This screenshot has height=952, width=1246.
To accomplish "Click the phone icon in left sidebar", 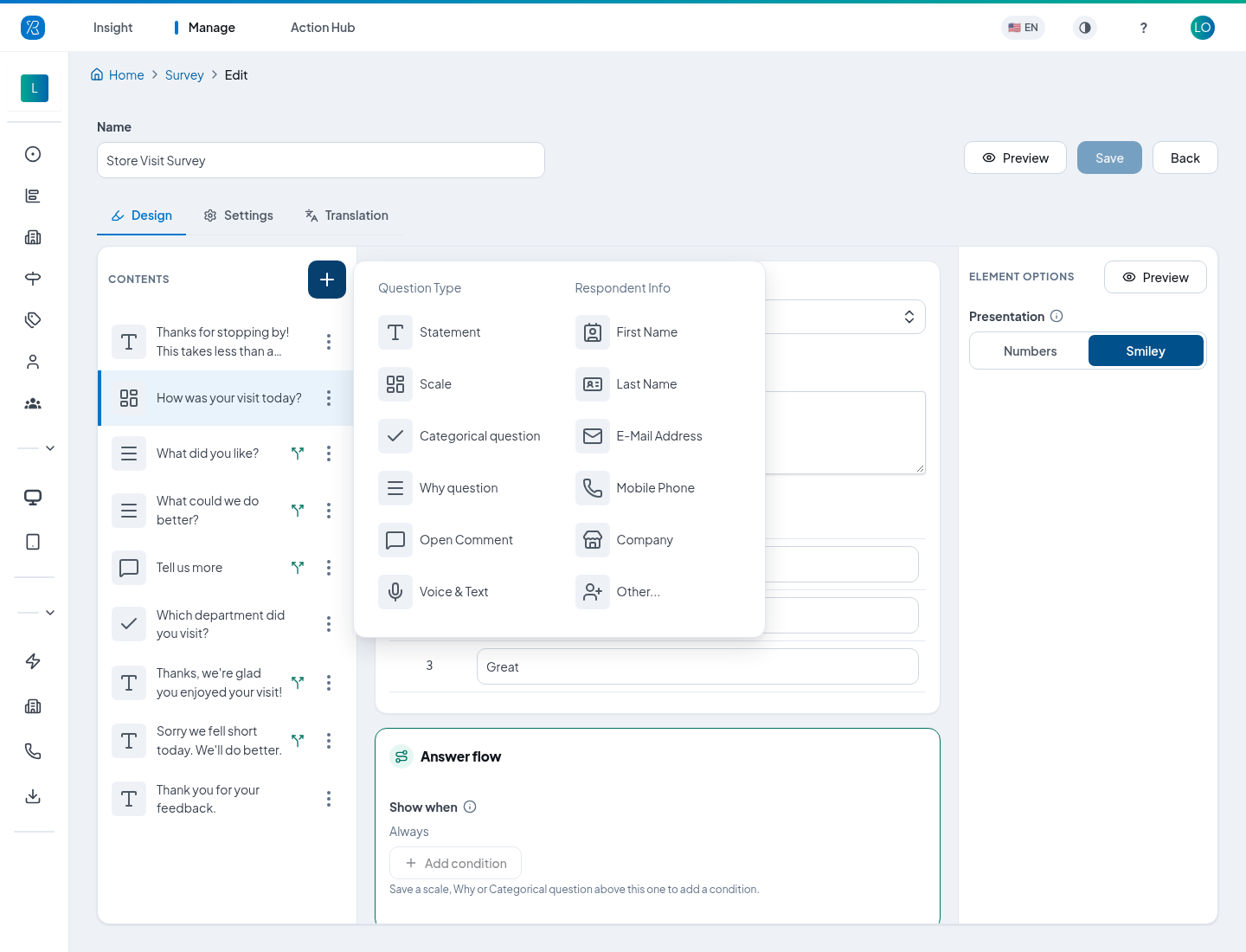I will point(33,751).
